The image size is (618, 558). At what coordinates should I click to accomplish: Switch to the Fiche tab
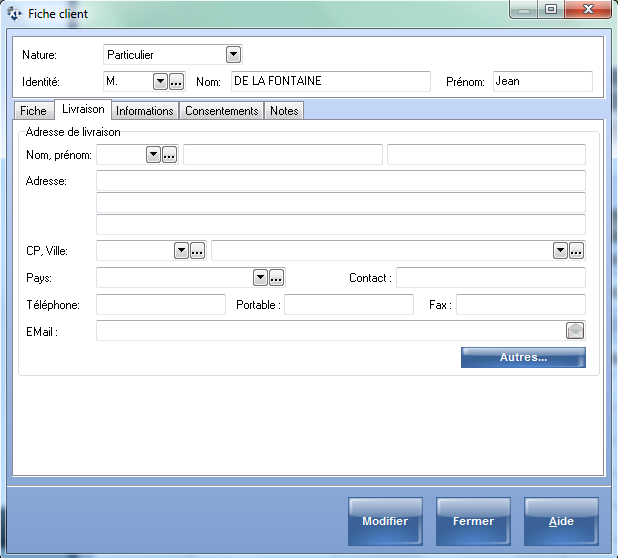33,111
